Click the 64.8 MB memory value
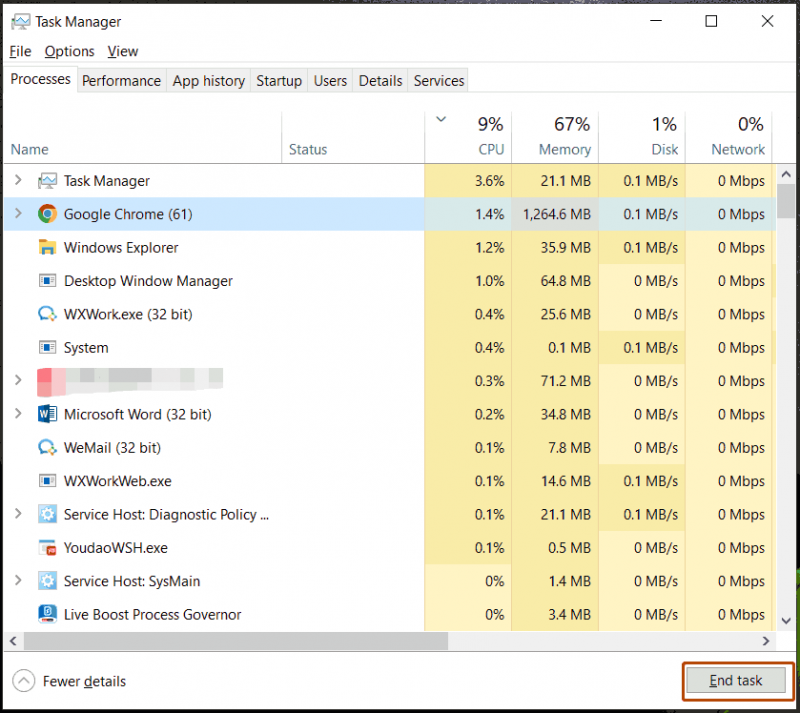800x713 pixels. [x=566, y=281]
